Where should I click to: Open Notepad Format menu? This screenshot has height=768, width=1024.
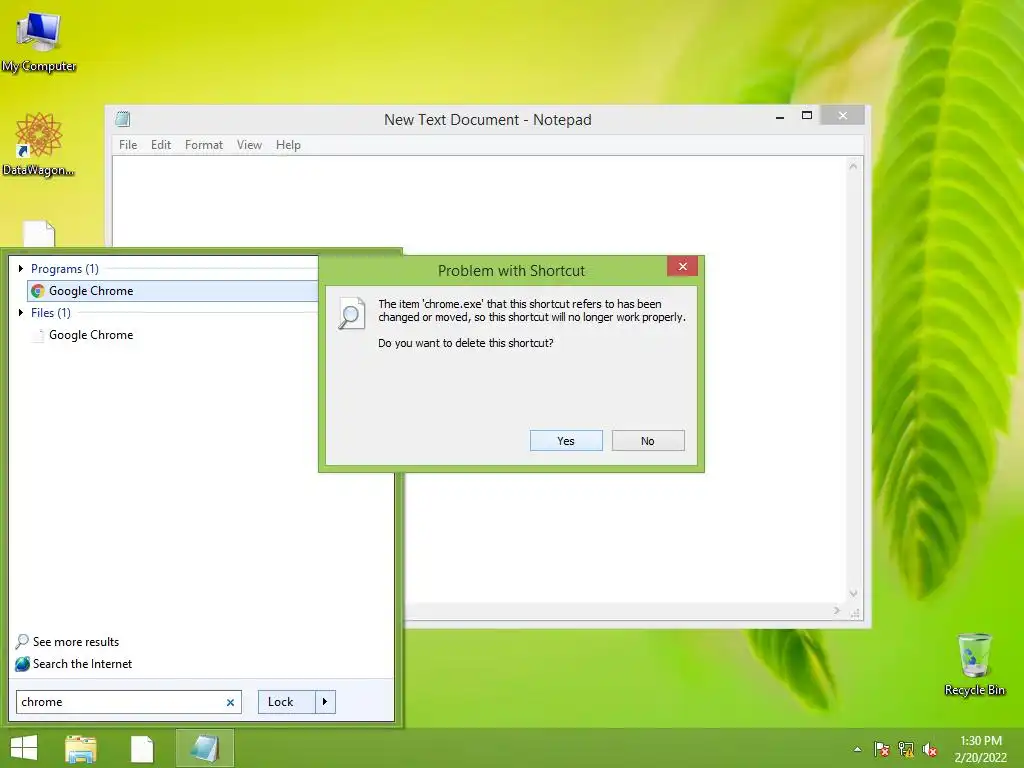coord(204,145)
